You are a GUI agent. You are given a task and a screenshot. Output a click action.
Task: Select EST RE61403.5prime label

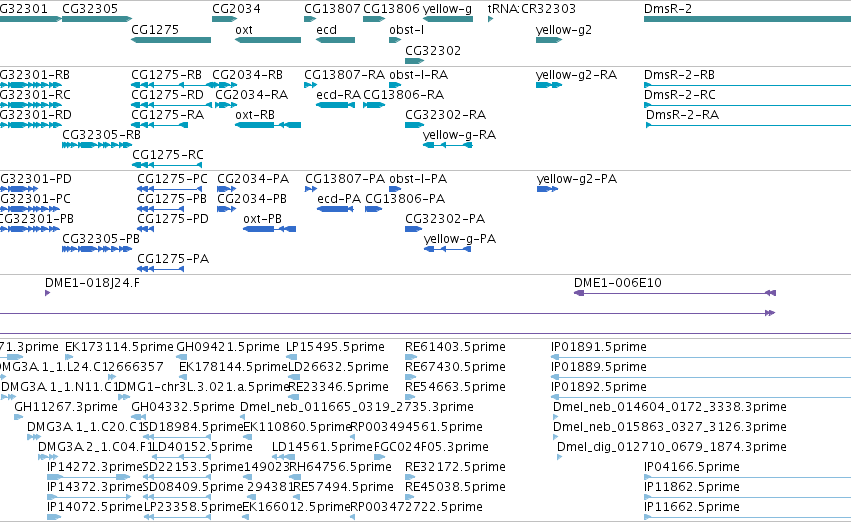(x=455, y=347)
